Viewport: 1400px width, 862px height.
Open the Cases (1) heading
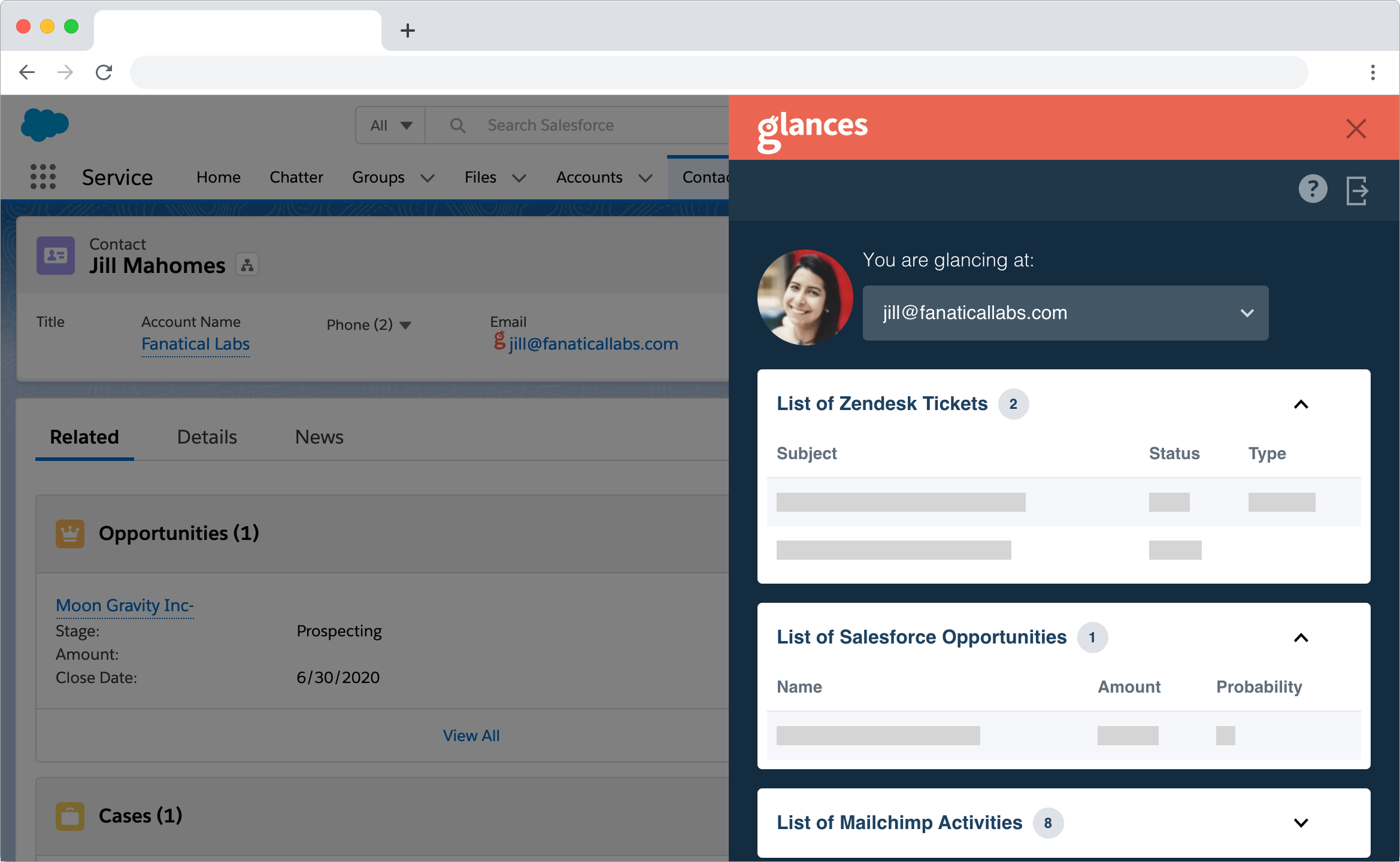click(141, 816)
